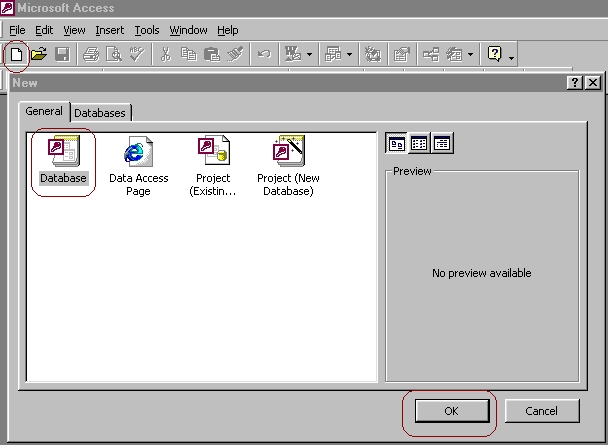Screen dimensions: 608x445
Task: Open the File menu
Action: click(17, 30)
